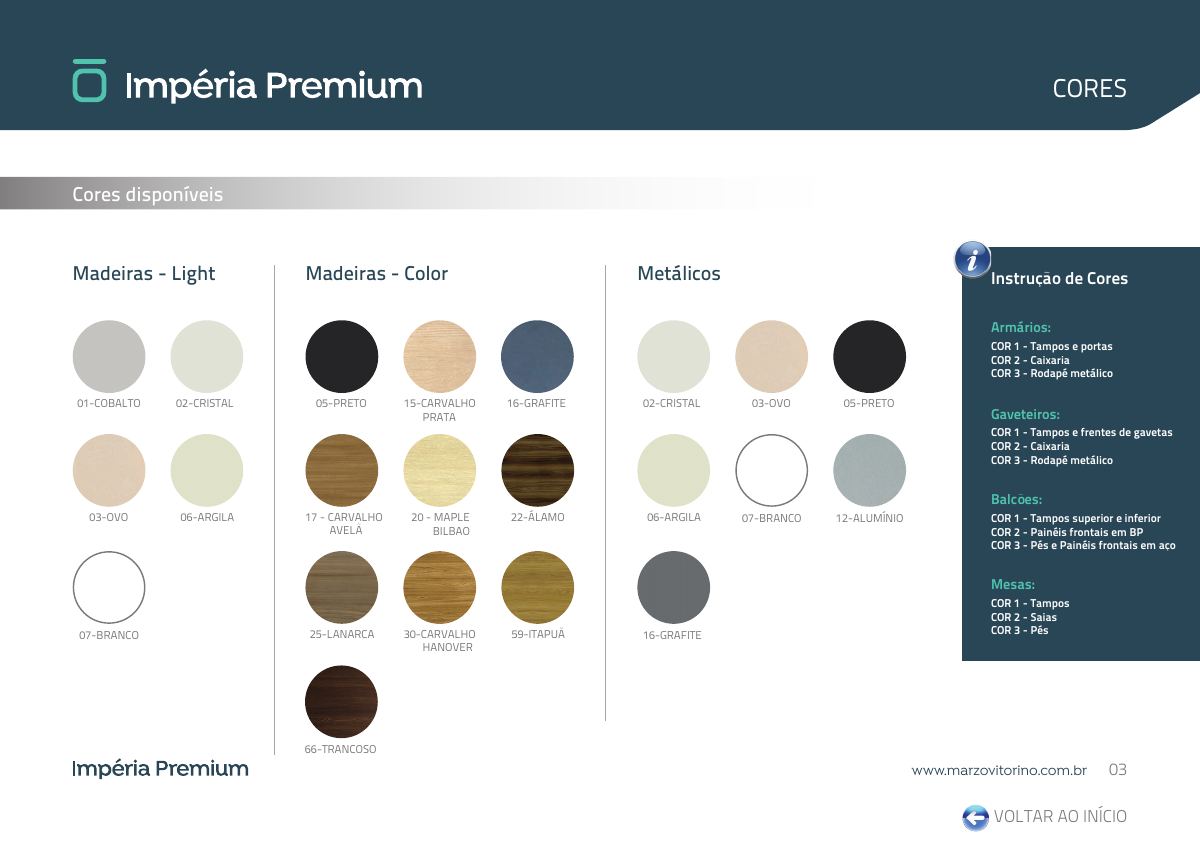Click the 07-BRANCO swatch under Madeiras - Light

click(x=109, y=587)
